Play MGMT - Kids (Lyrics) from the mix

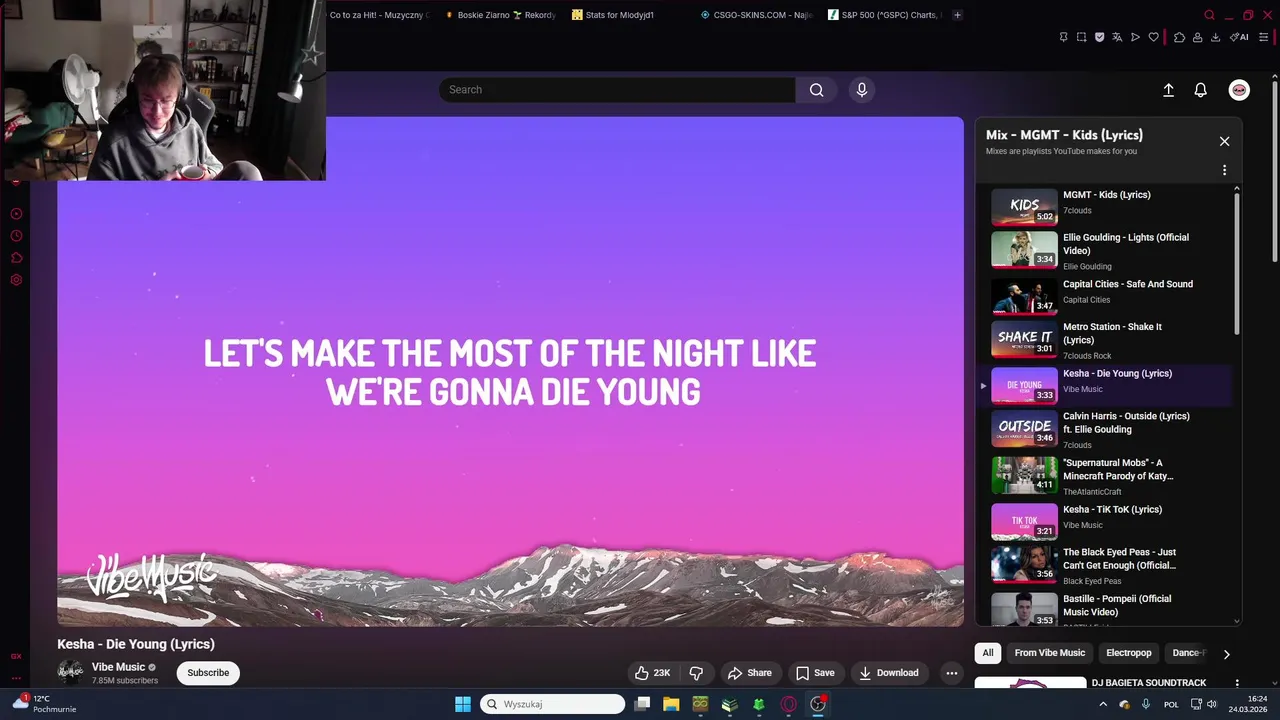1107,195
